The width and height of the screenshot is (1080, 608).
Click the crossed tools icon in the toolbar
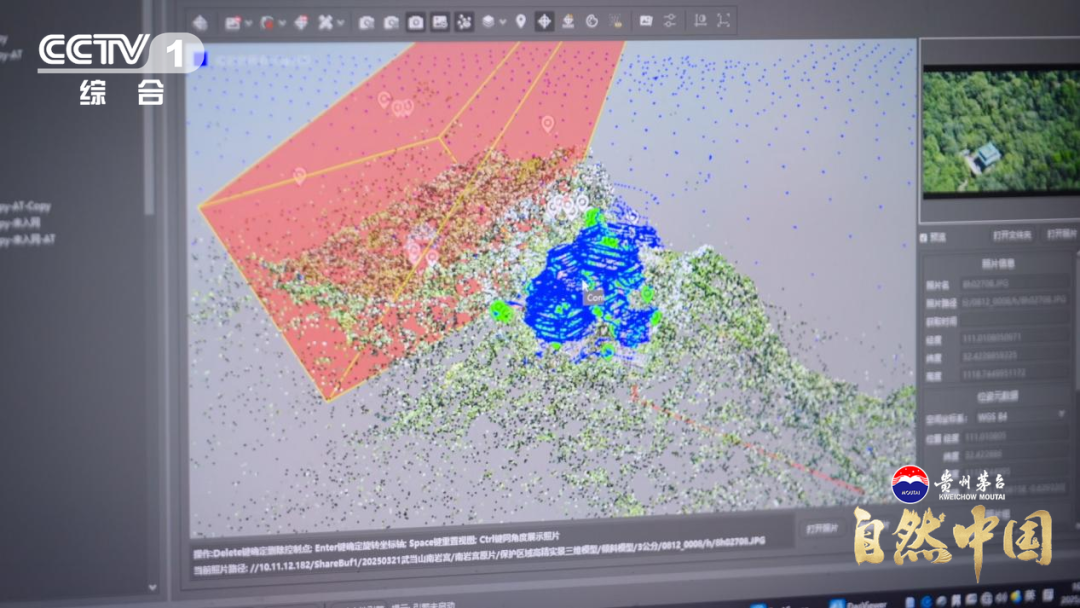(325, 23)
